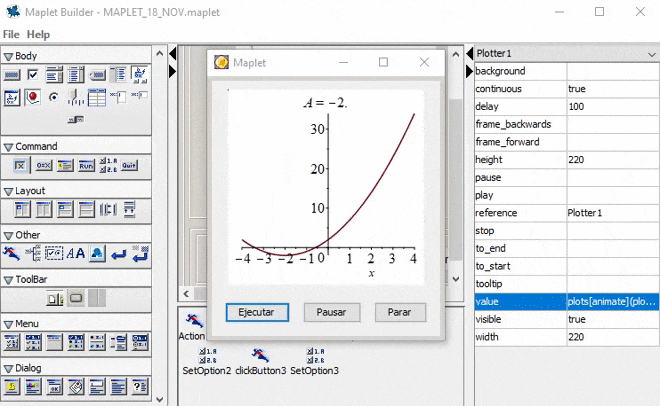The width and height of the screenshot is (660, 406).
Task: Open the File menu
Action: [11, 34]
